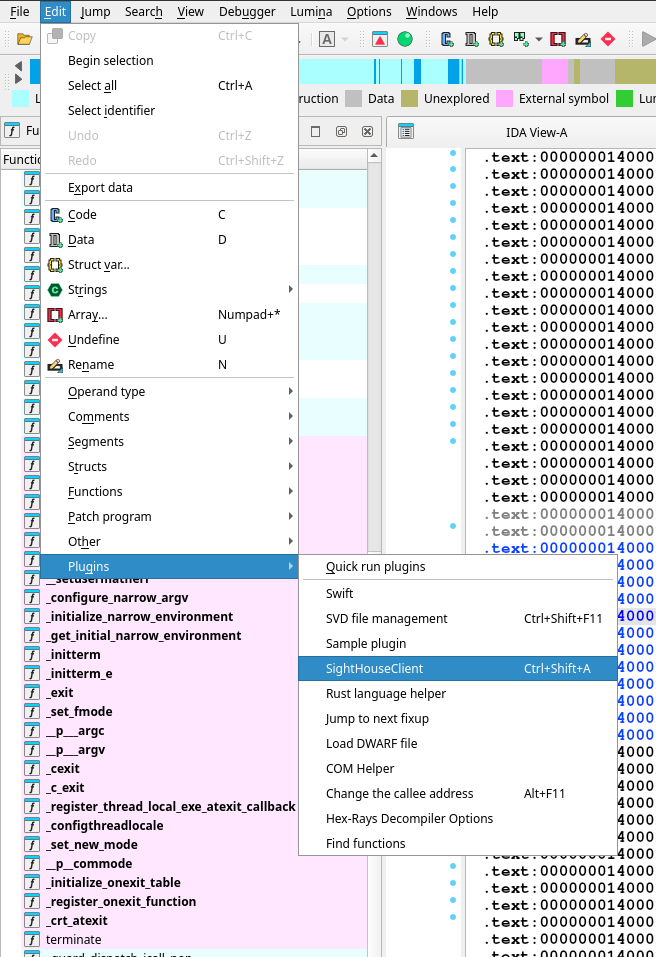Click the Undefine red diamond toolbar icon
This screenshot has width=656, height=957.
pyautogui.click(x=608, y=40)
